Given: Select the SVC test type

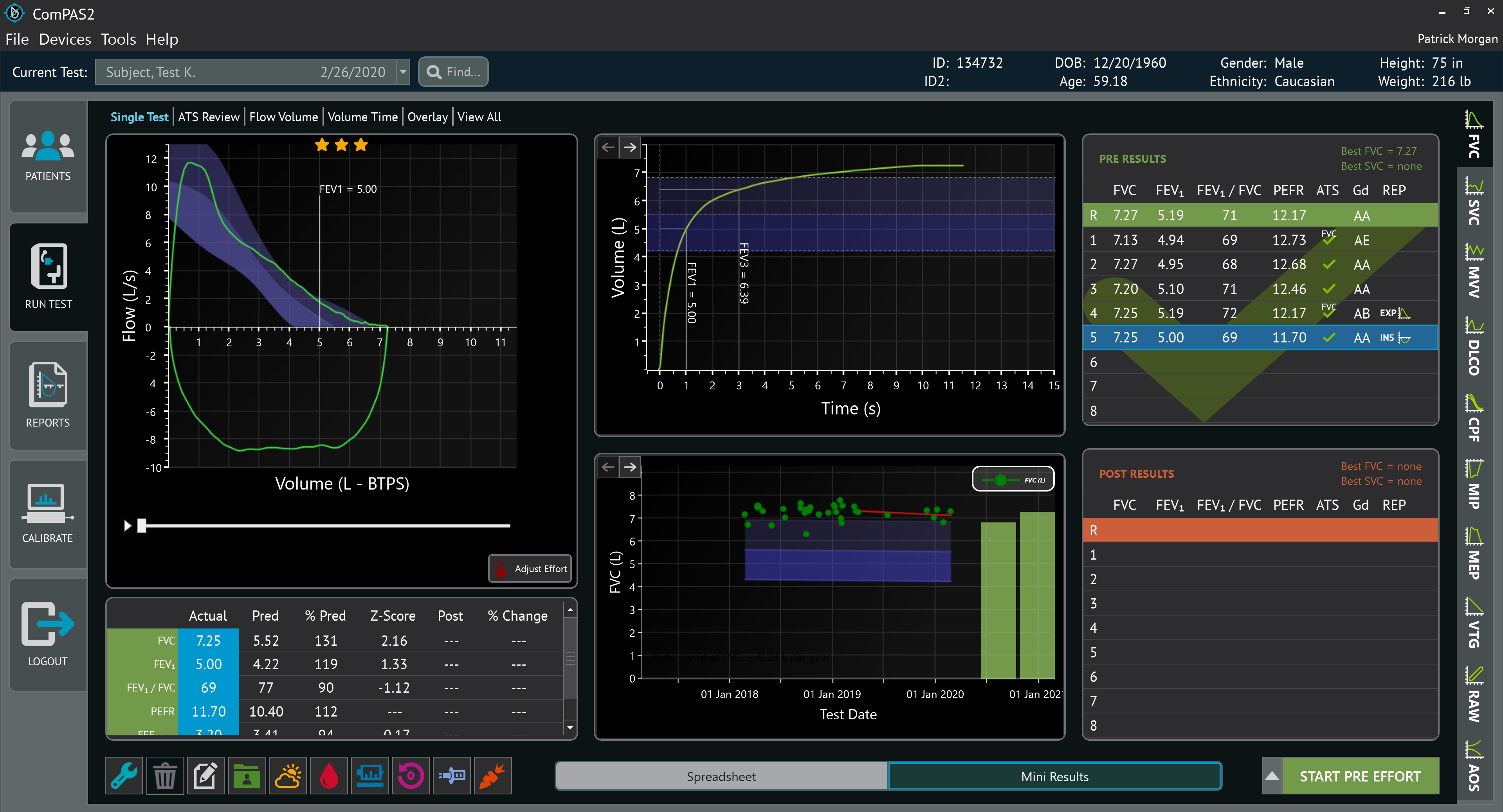Looking at the screenshot, I should click(x=1474, y=201).
